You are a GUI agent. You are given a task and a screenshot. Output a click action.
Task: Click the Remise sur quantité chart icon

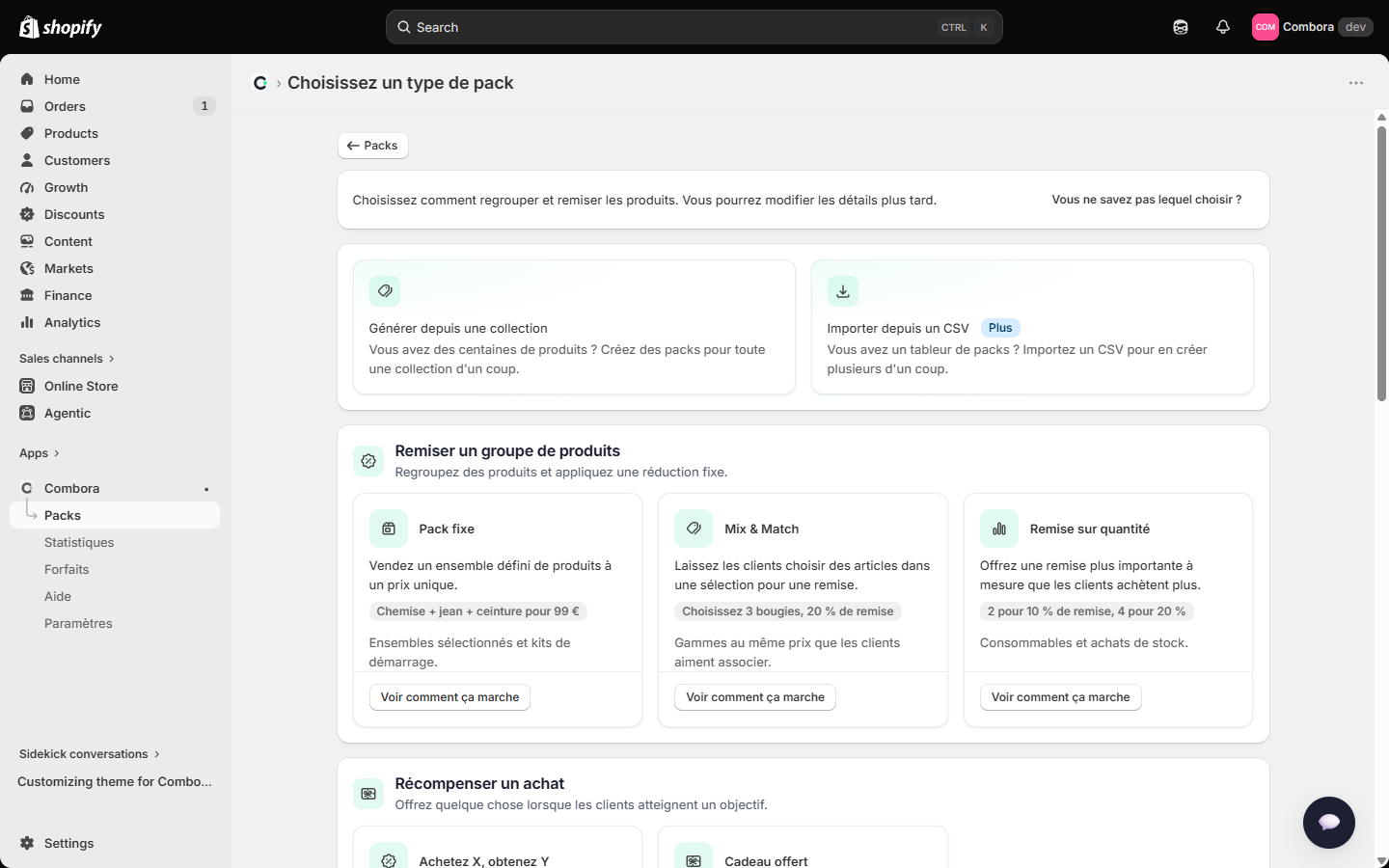pos(999,529)
